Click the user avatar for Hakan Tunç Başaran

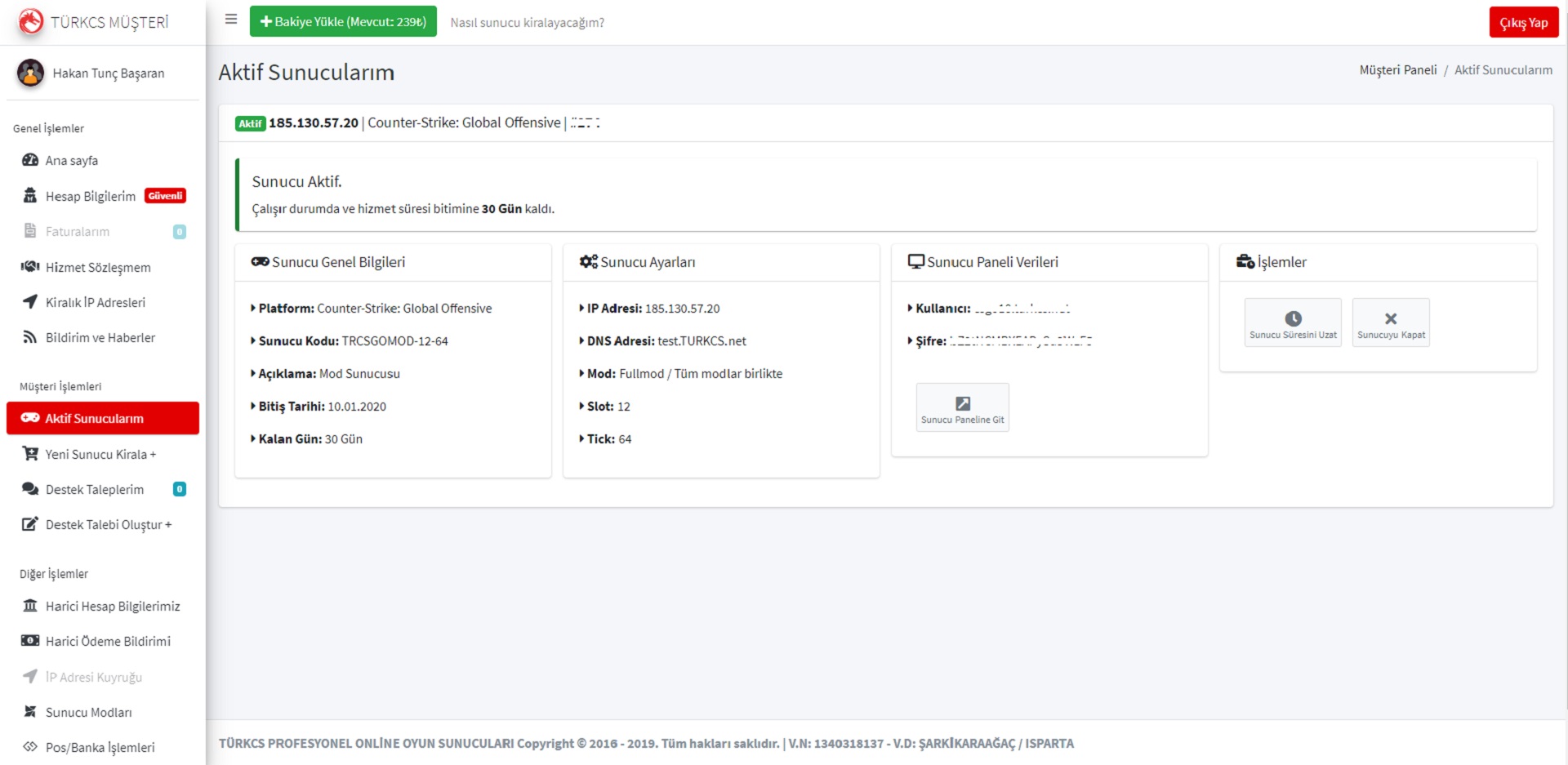click(31, 73)
